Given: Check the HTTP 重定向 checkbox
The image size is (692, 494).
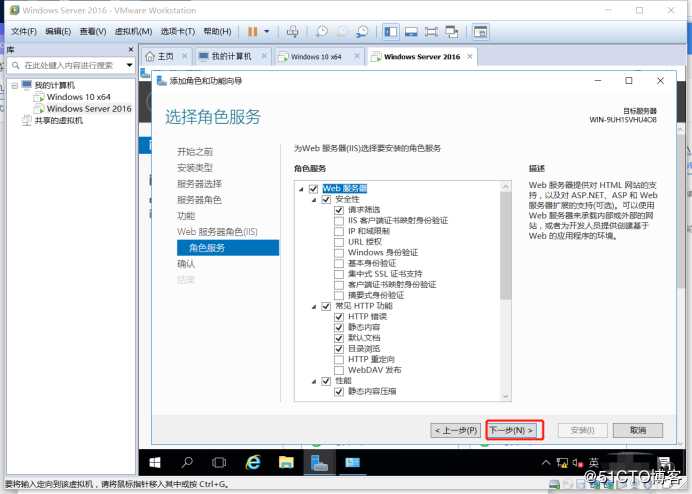Looking at the screenshot, I should pos(339,359).
